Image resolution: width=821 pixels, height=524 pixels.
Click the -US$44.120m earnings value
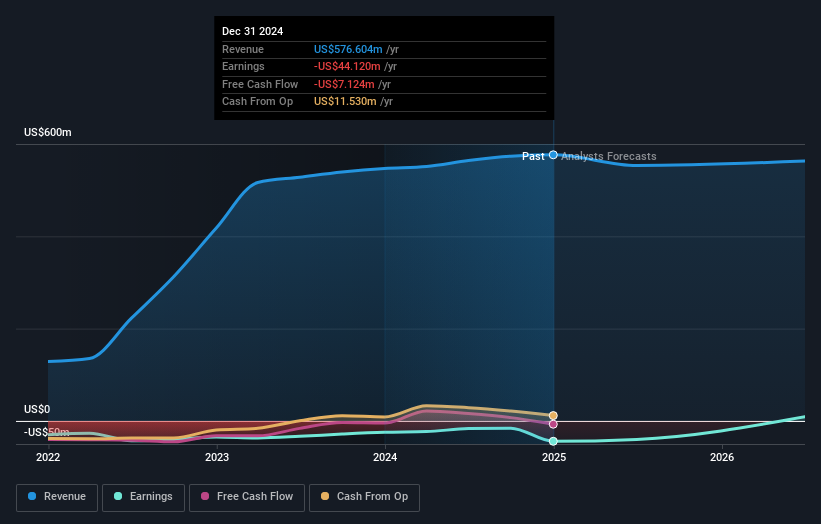coord(347,66)
